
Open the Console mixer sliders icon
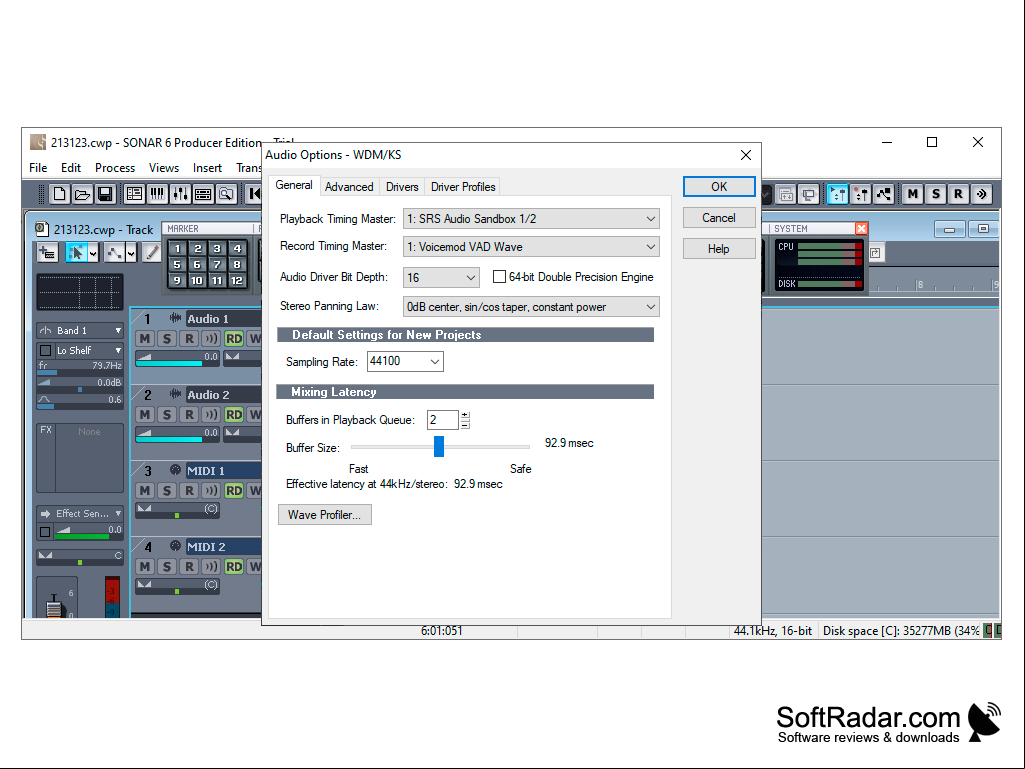pyautogui.click(x=180, y=194)
